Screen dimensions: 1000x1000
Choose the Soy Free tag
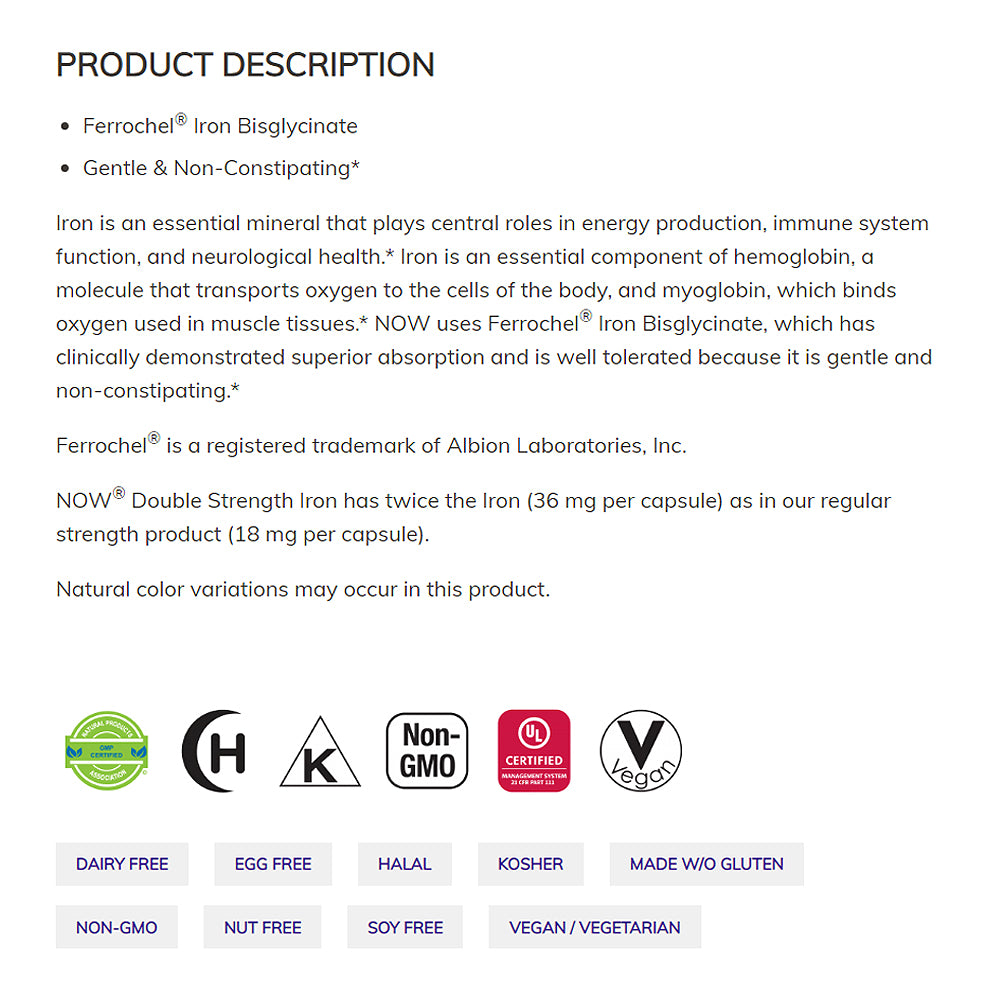(405, 927)
